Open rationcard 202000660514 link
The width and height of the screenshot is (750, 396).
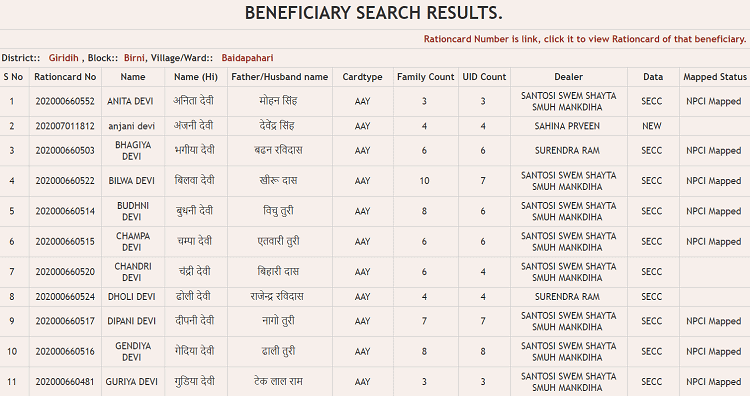[x=65, y=211]
